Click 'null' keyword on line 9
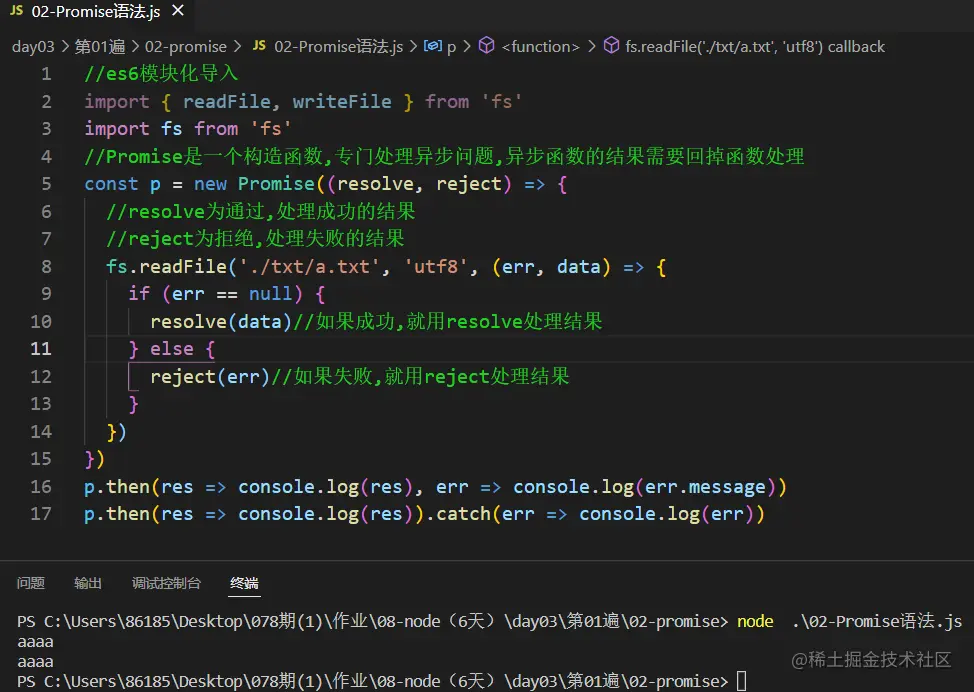This screenshot has width=974, height=692. (x=271, y=294)
